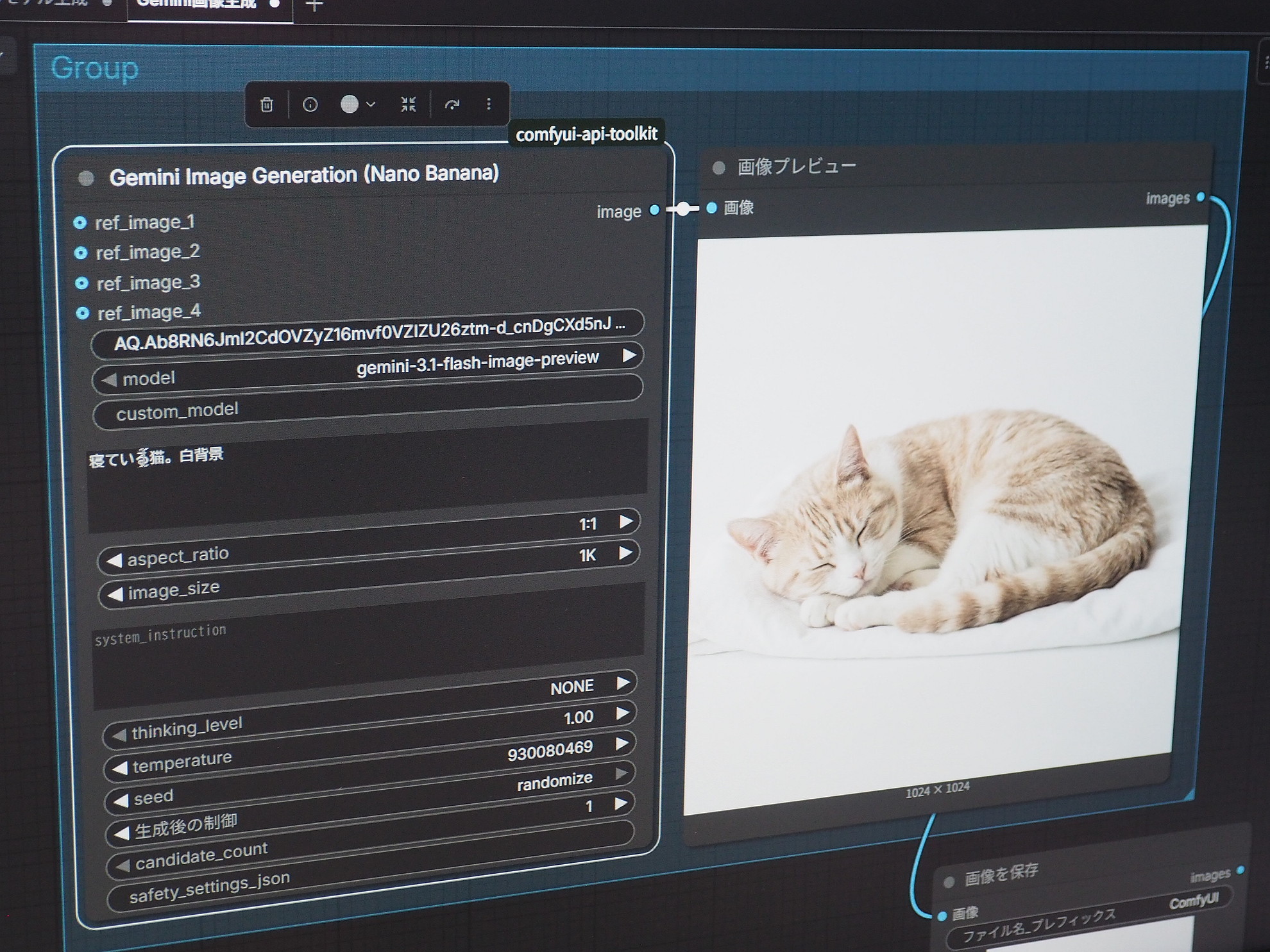Open more options (three dots) in toolbar

click(x=489, y=104)
